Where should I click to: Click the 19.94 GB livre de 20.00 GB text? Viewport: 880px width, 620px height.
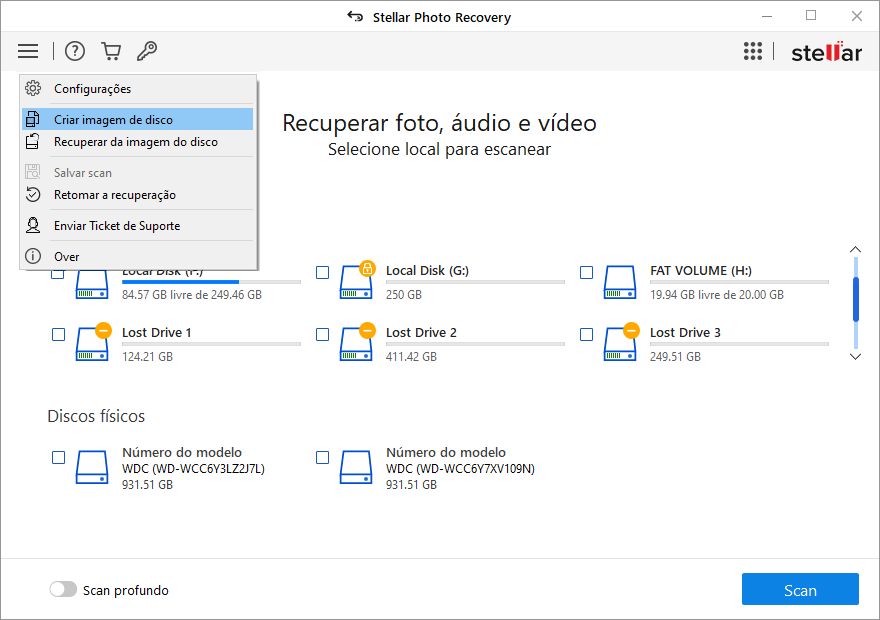[x=717, y=295]
